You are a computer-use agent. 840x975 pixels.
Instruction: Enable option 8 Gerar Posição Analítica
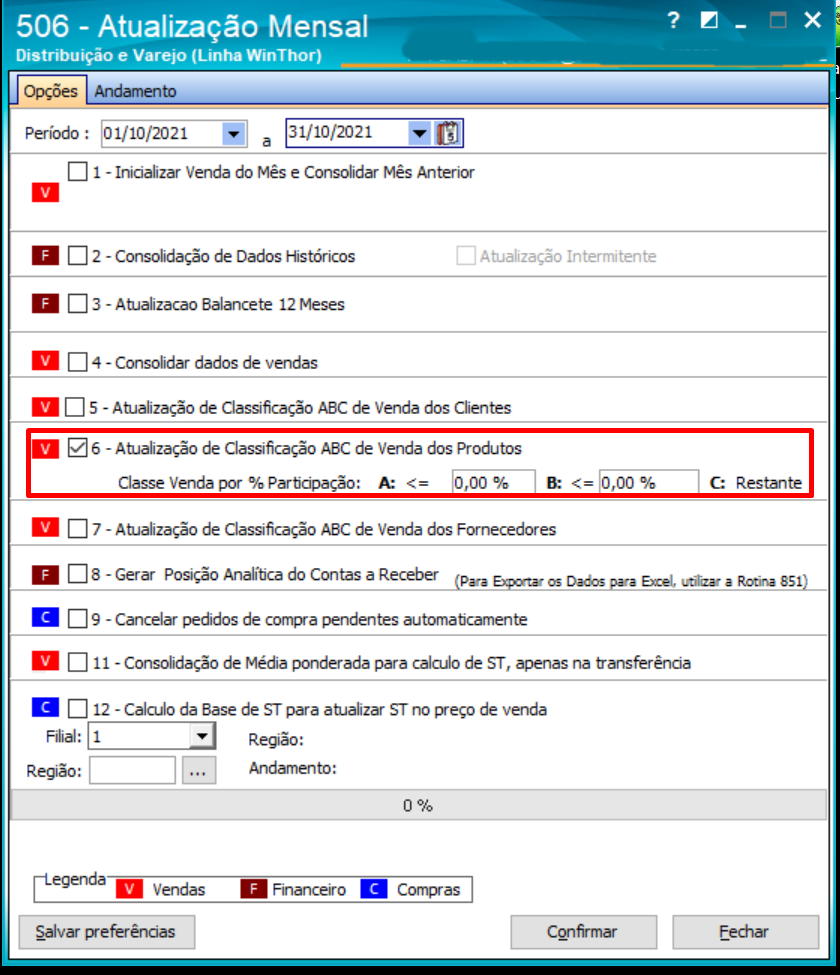pyautogui.click(x=78, y=573)
